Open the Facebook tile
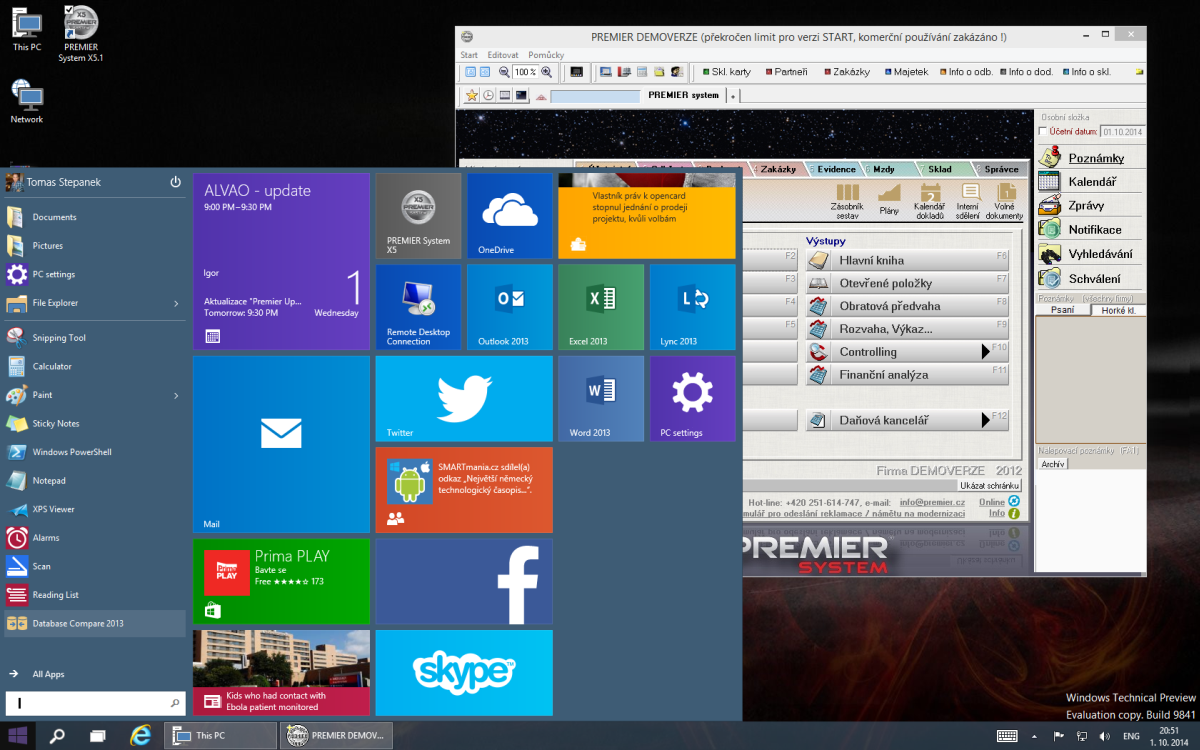1200x750 pixels. [x=464, y=581]
